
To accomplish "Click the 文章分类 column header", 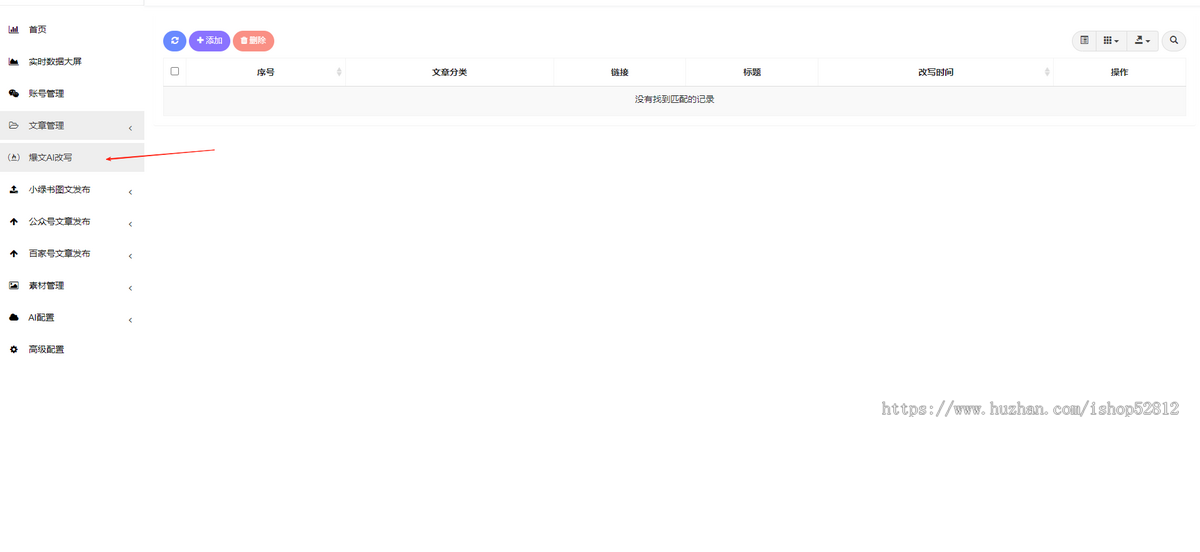I will (x=449, y=72).
